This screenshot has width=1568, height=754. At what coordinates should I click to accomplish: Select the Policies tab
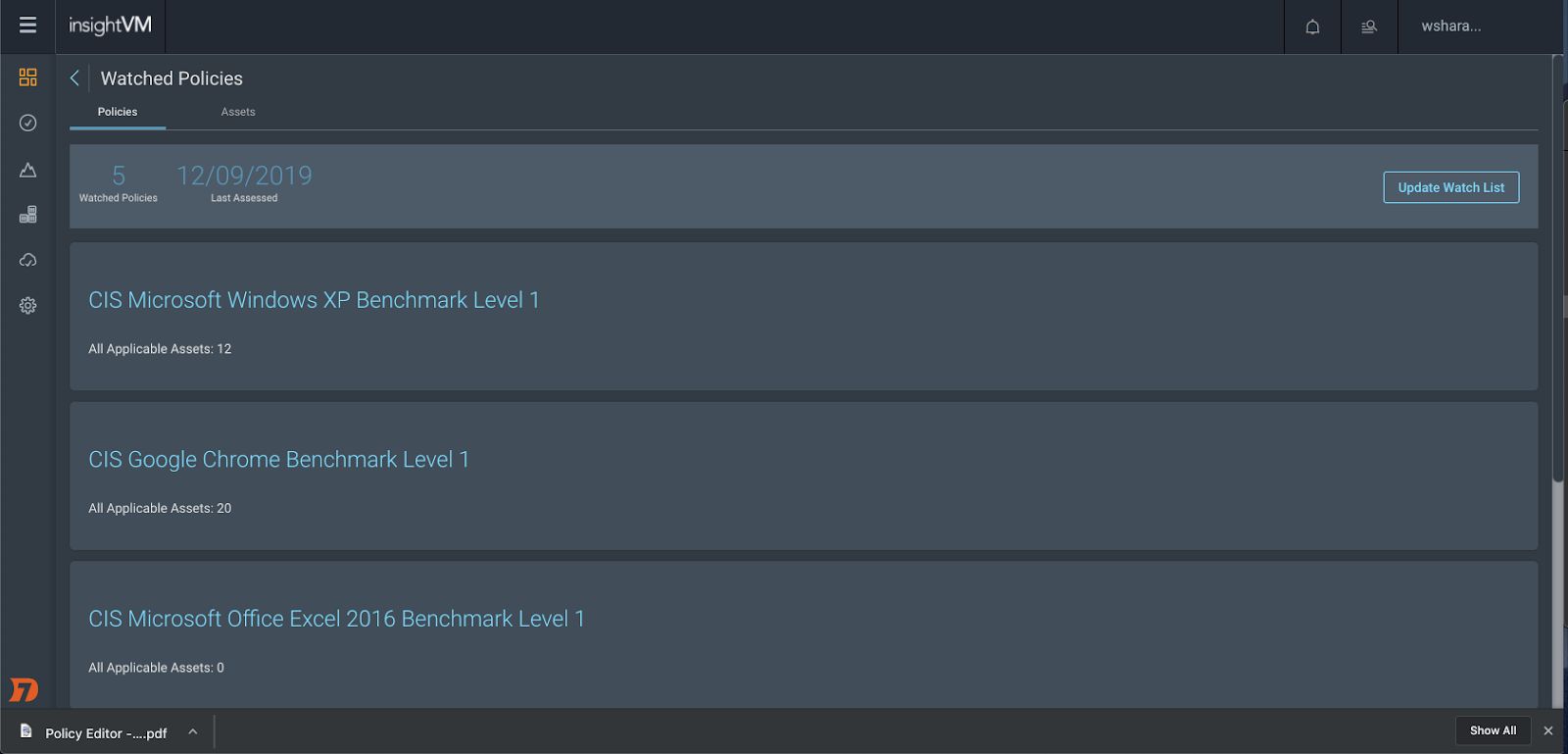pos(118,112)
